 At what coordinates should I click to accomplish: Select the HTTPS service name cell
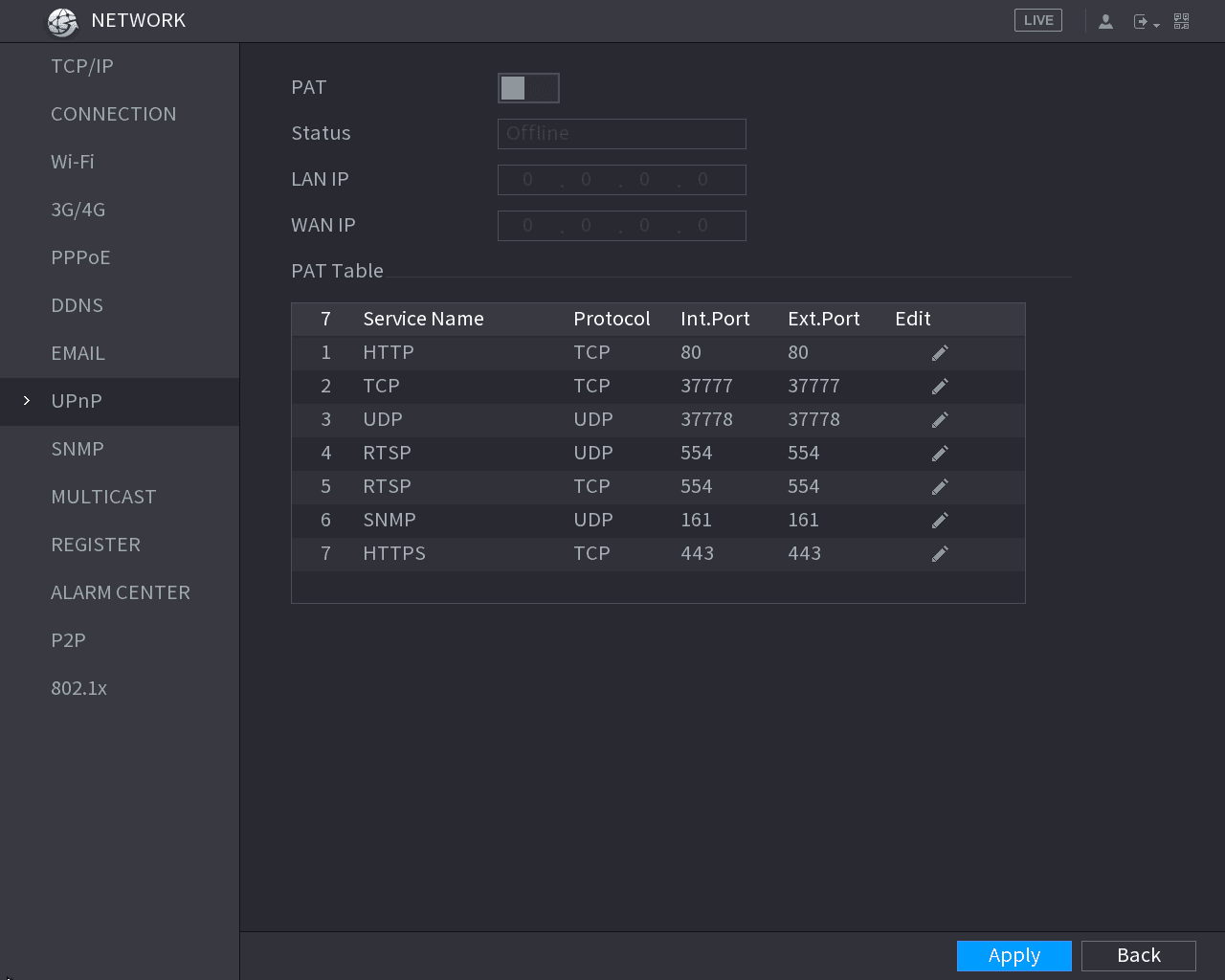(394, 554)
